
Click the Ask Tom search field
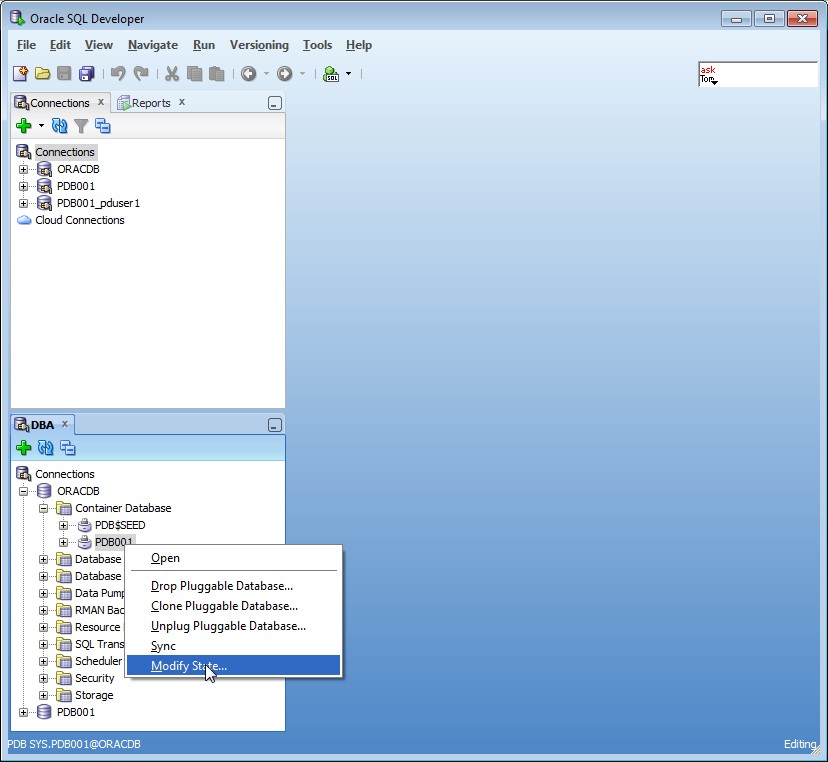point(758,74)
